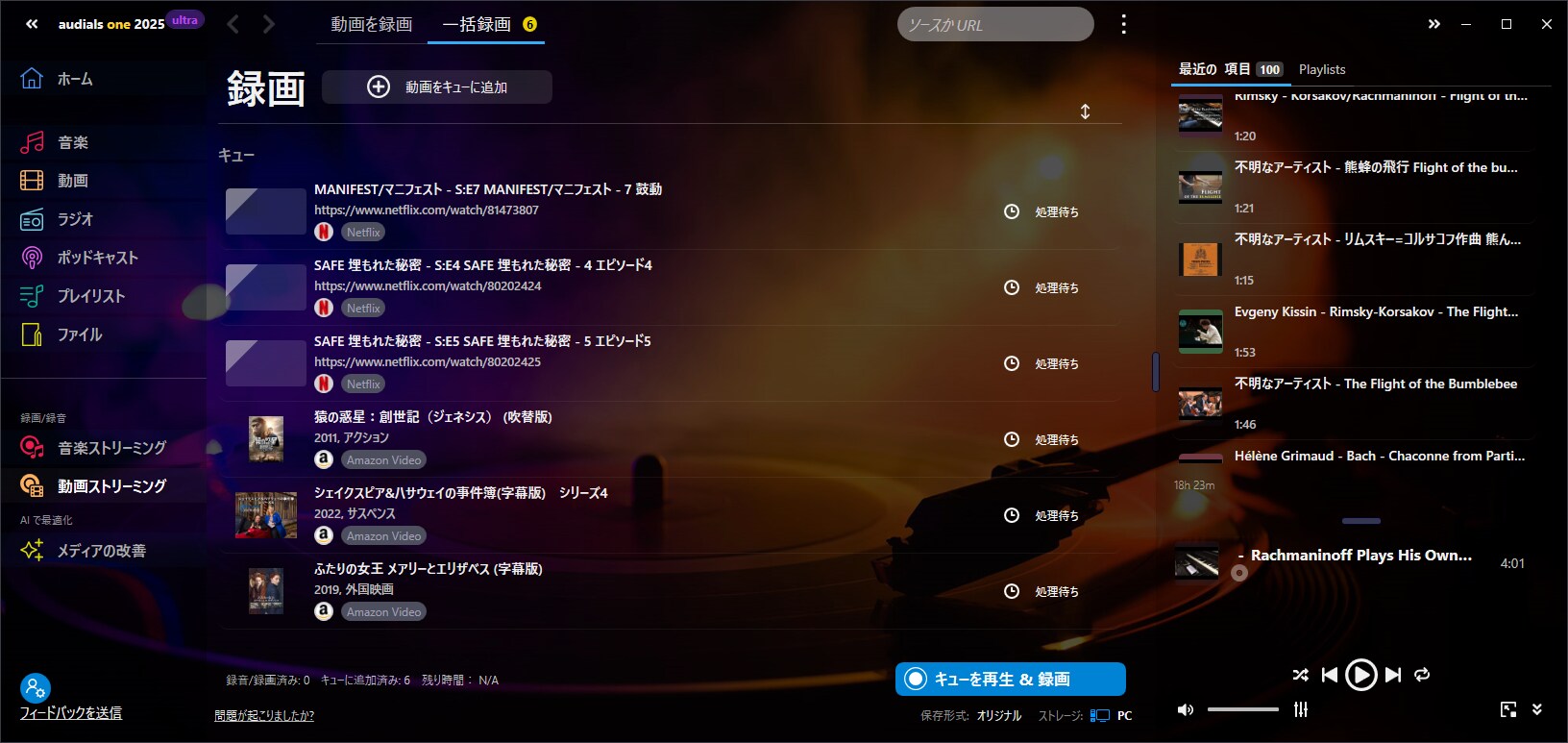
Task: Go forward with the navigation arrow
Action: coord(269,24)
